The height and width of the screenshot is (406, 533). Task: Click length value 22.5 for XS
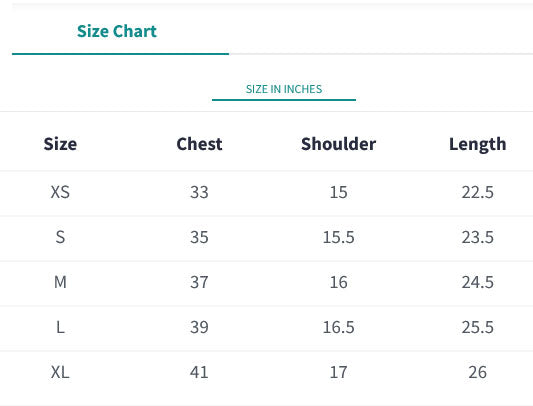coord(478,192)
